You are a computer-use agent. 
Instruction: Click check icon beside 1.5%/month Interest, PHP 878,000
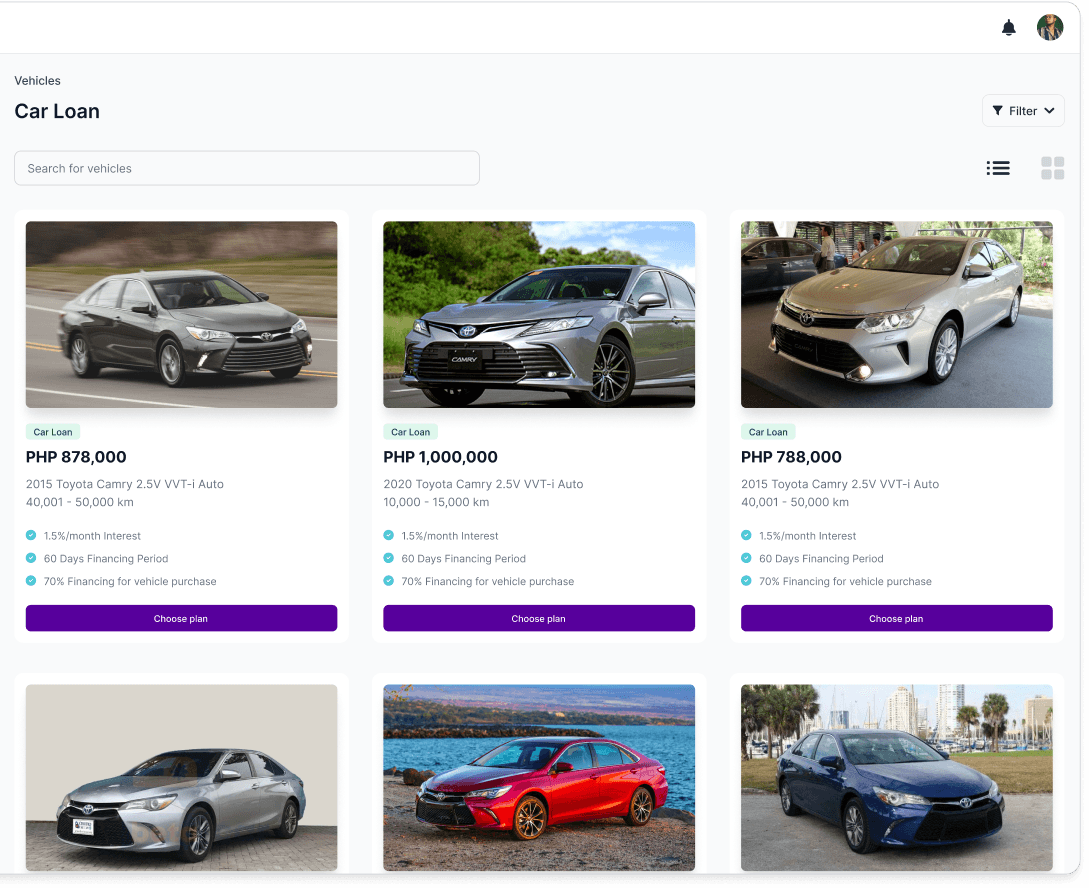pos(31,535)
